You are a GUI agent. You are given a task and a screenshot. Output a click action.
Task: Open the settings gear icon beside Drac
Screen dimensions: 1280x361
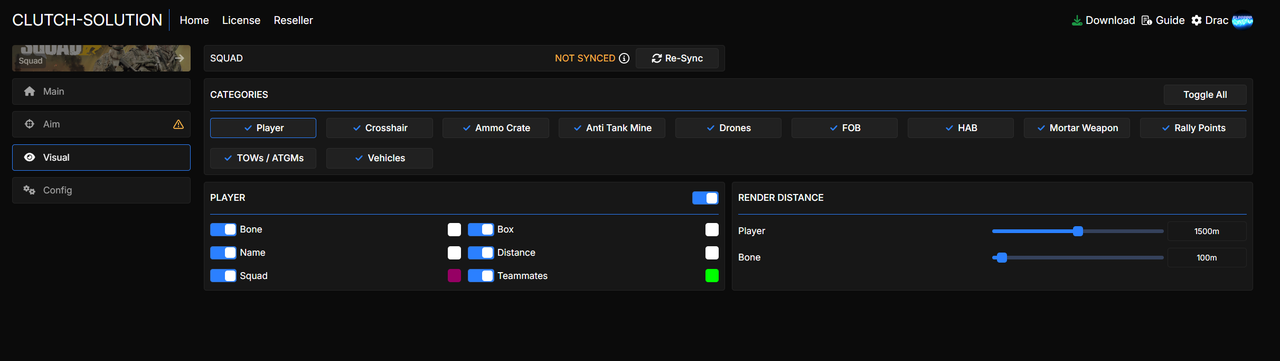[1196, 20]
